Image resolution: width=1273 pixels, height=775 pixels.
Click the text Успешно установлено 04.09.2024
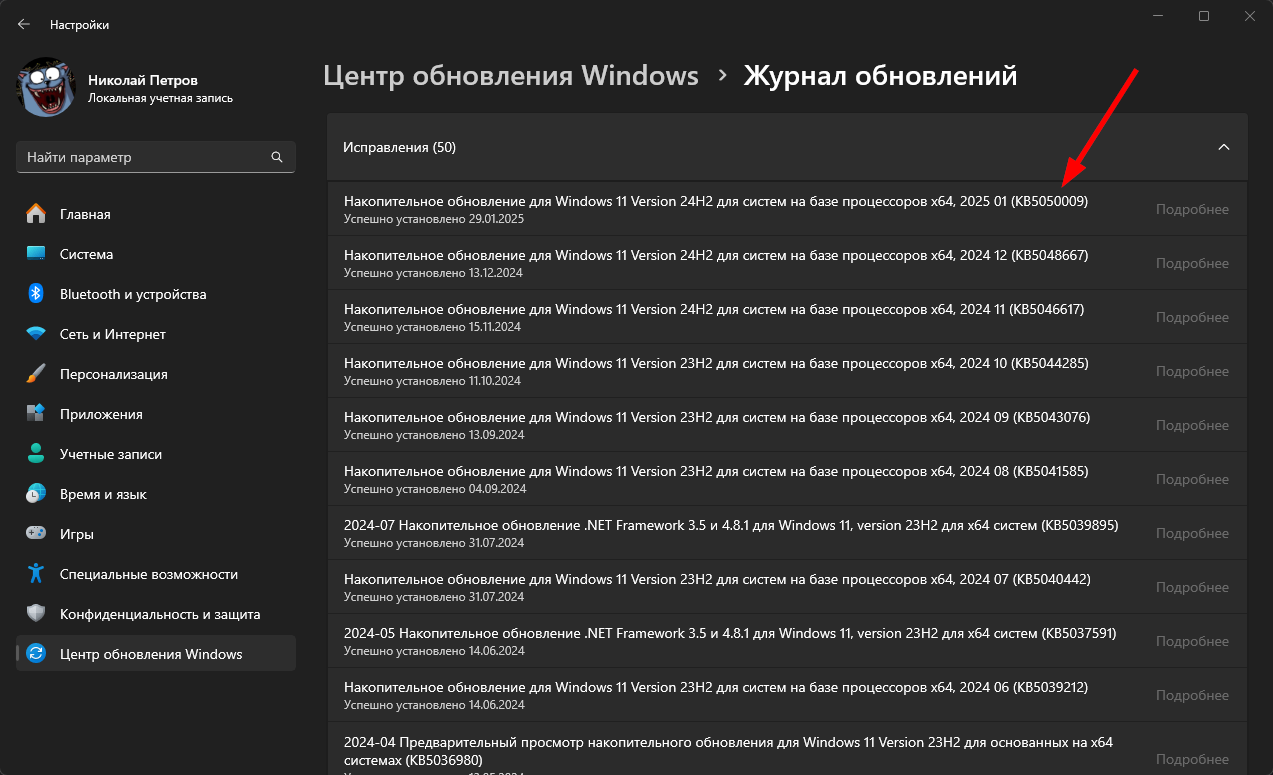click(x=435, y=488)
